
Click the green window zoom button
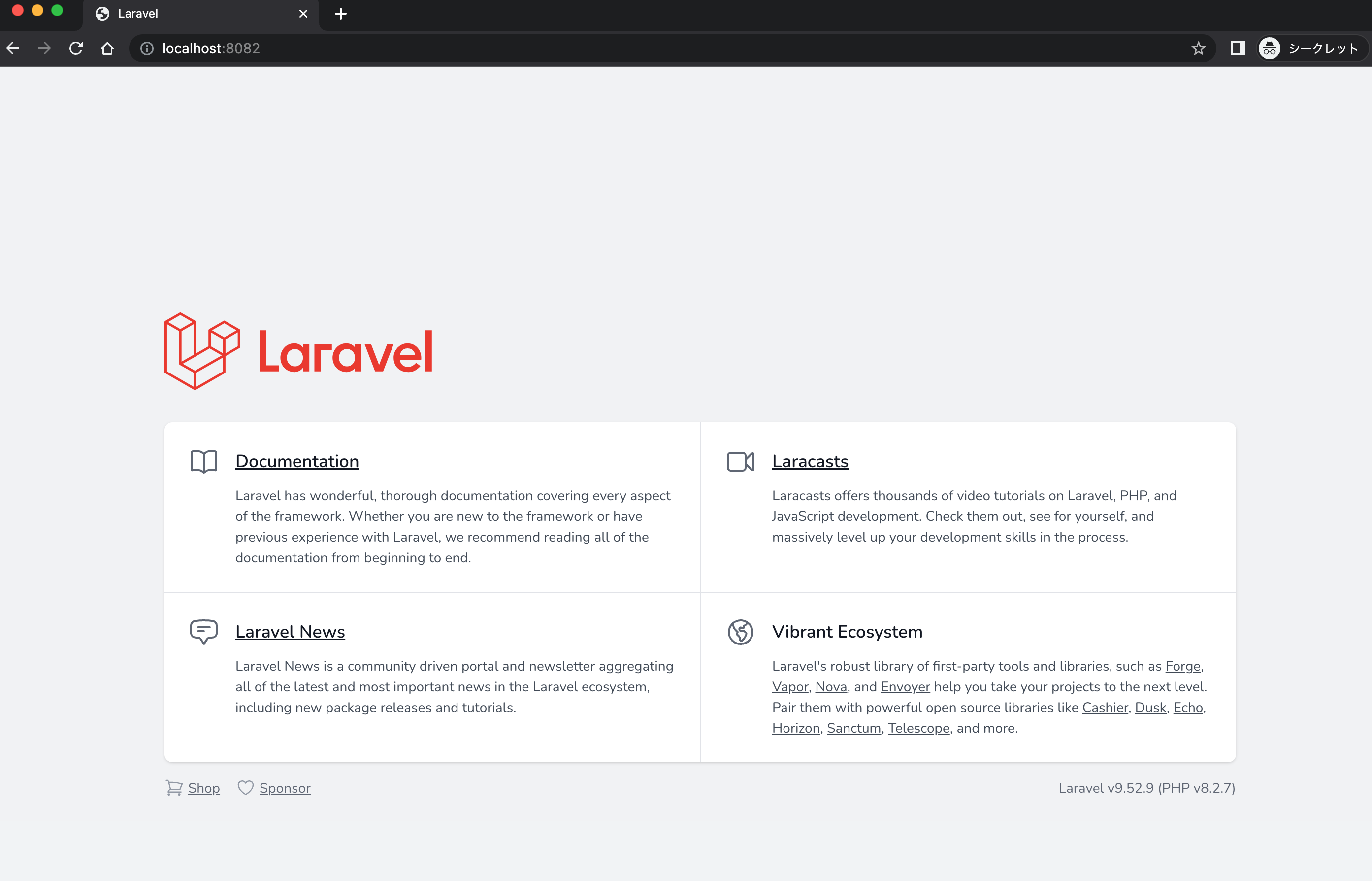click(x=57, y=10)
